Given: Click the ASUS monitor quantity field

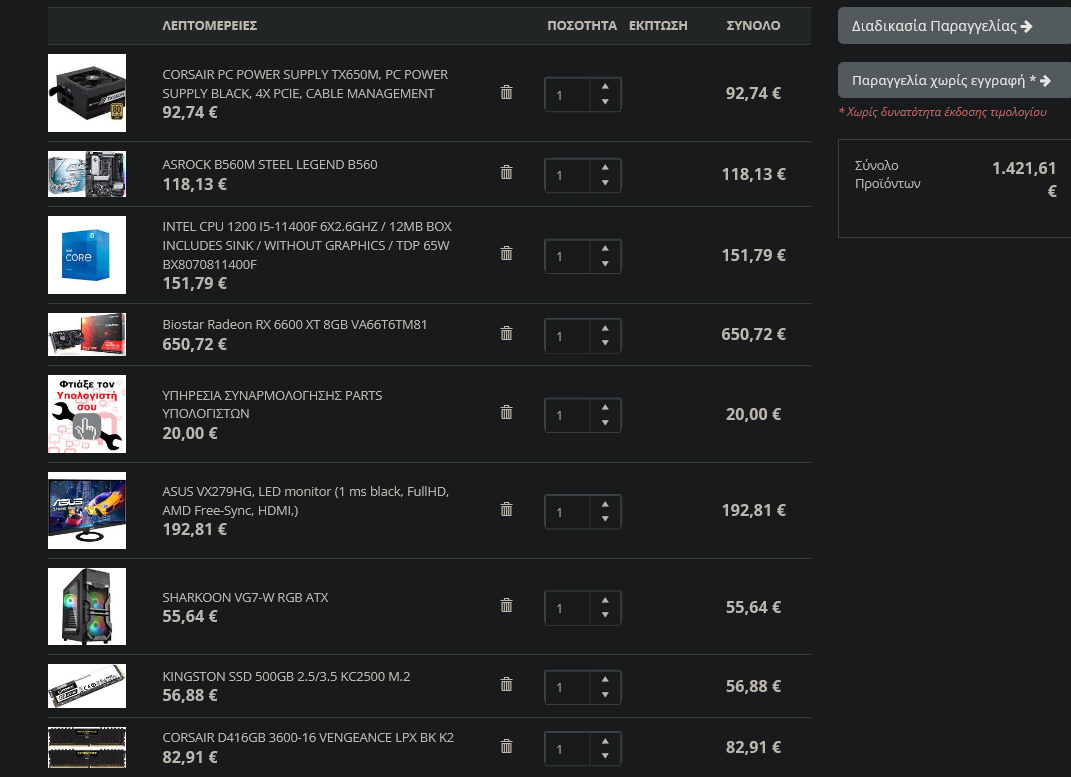Looking at the screenshot, I should 568,511.
